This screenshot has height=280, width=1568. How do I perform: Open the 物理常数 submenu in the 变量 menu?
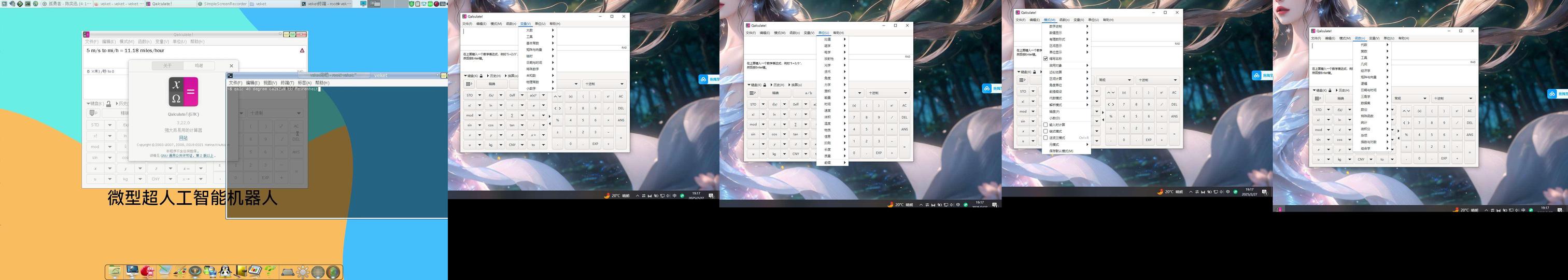pyautogui.click(x=539, y=82)
